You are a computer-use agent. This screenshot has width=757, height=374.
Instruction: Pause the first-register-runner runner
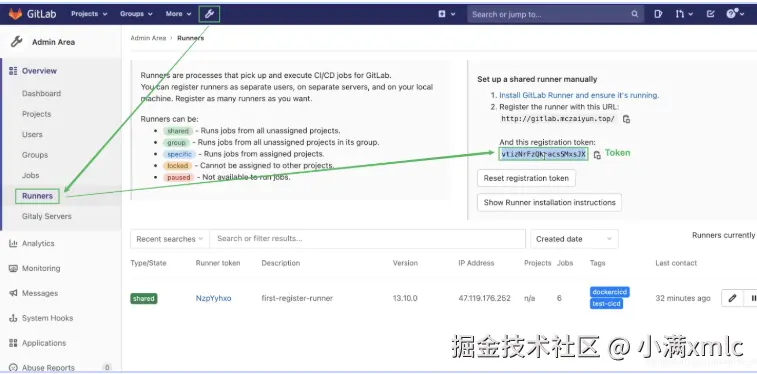(752, 298)
